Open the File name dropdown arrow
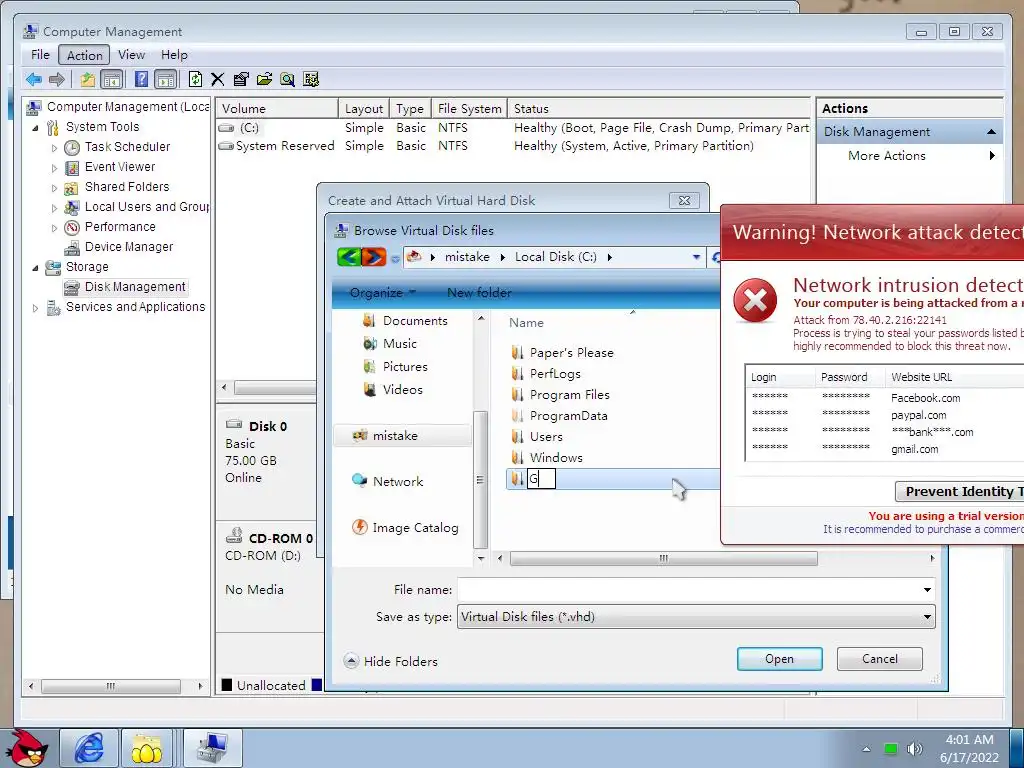 pos(927,590)
